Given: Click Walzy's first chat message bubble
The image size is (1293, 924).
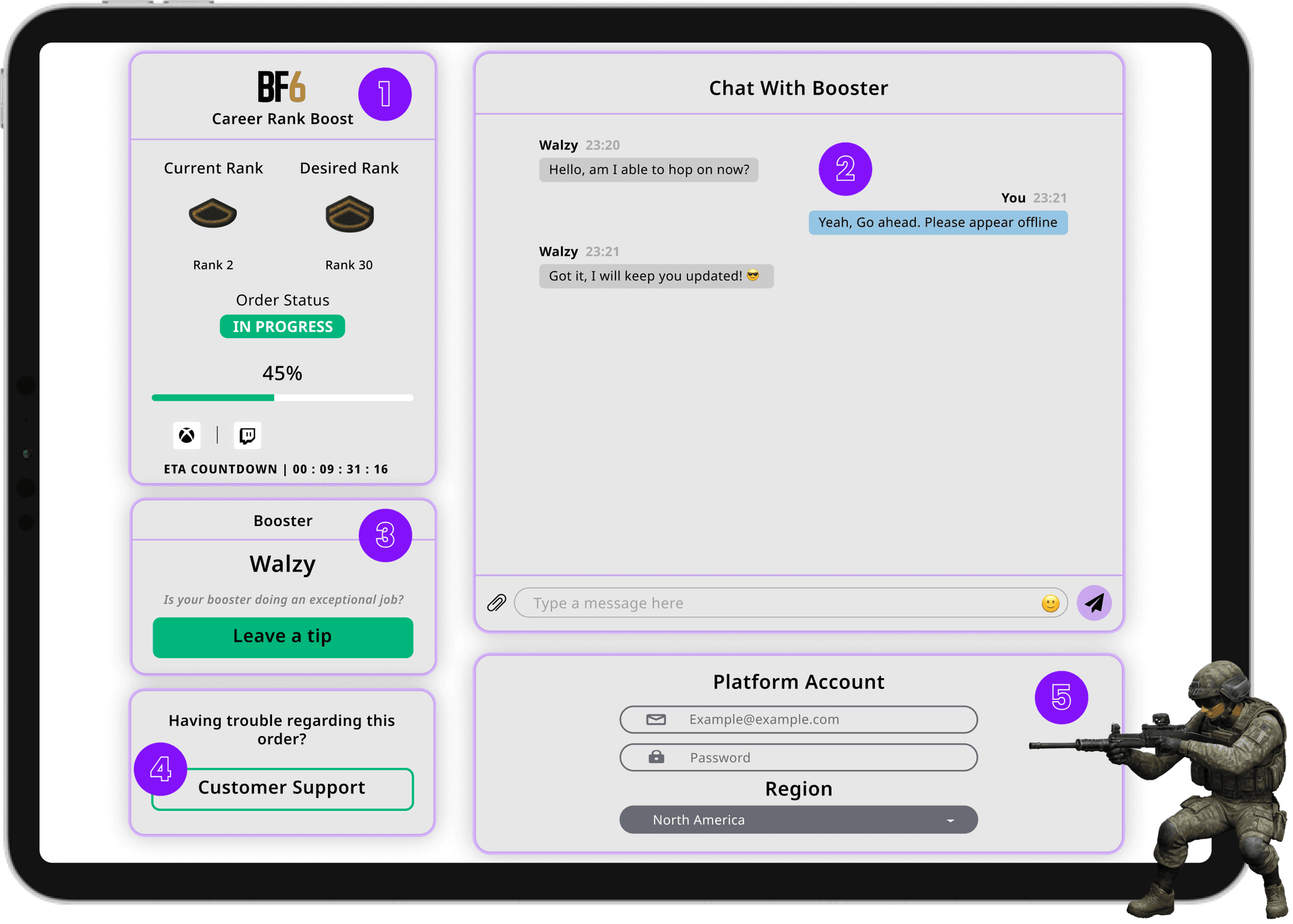Looking at the screenshot, I should [648, 170].
